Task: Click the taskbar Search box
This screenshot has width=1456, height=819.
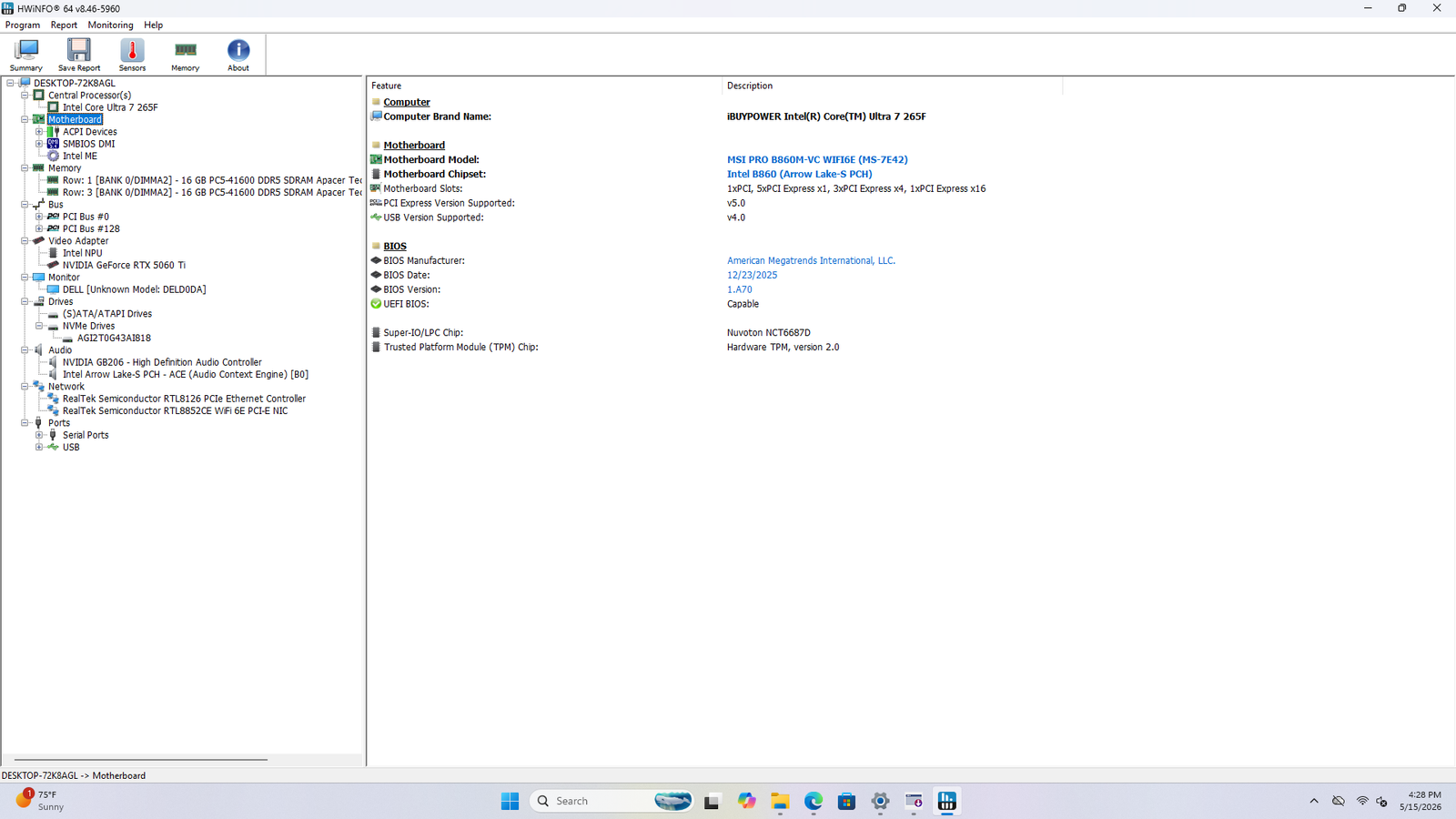Action: click(612, 801)
